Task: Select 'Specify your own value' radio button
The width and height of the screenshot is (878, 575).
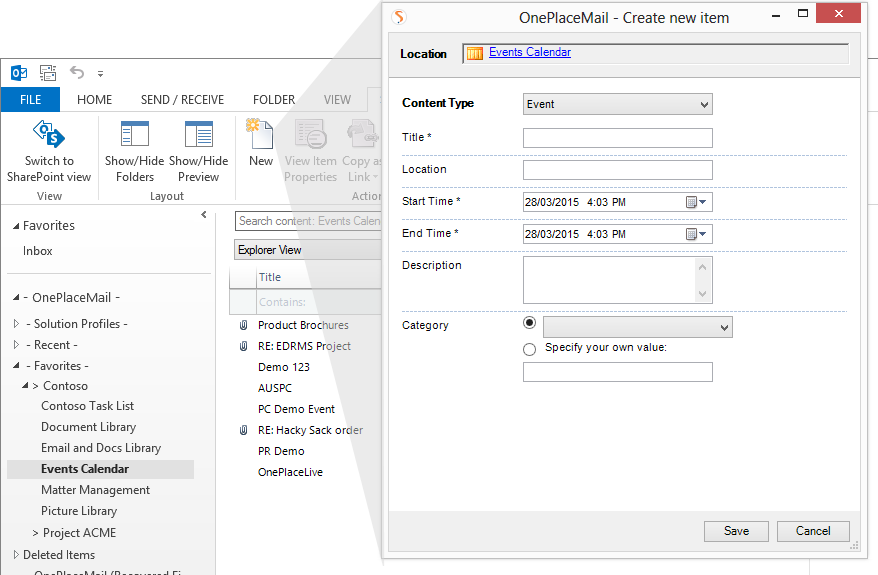Action: pos(529,349)
